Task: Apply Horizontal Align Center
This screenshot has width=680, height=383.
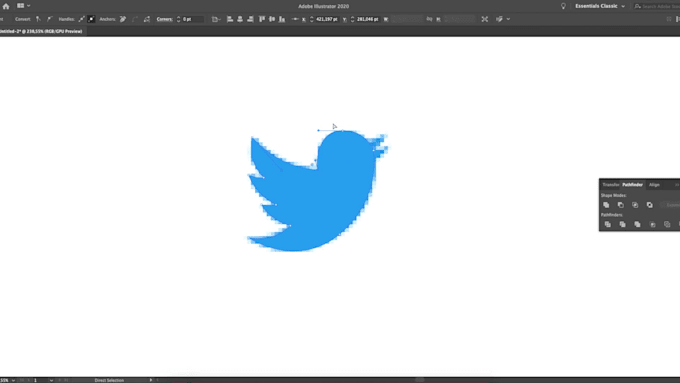Action: point(240,19)
